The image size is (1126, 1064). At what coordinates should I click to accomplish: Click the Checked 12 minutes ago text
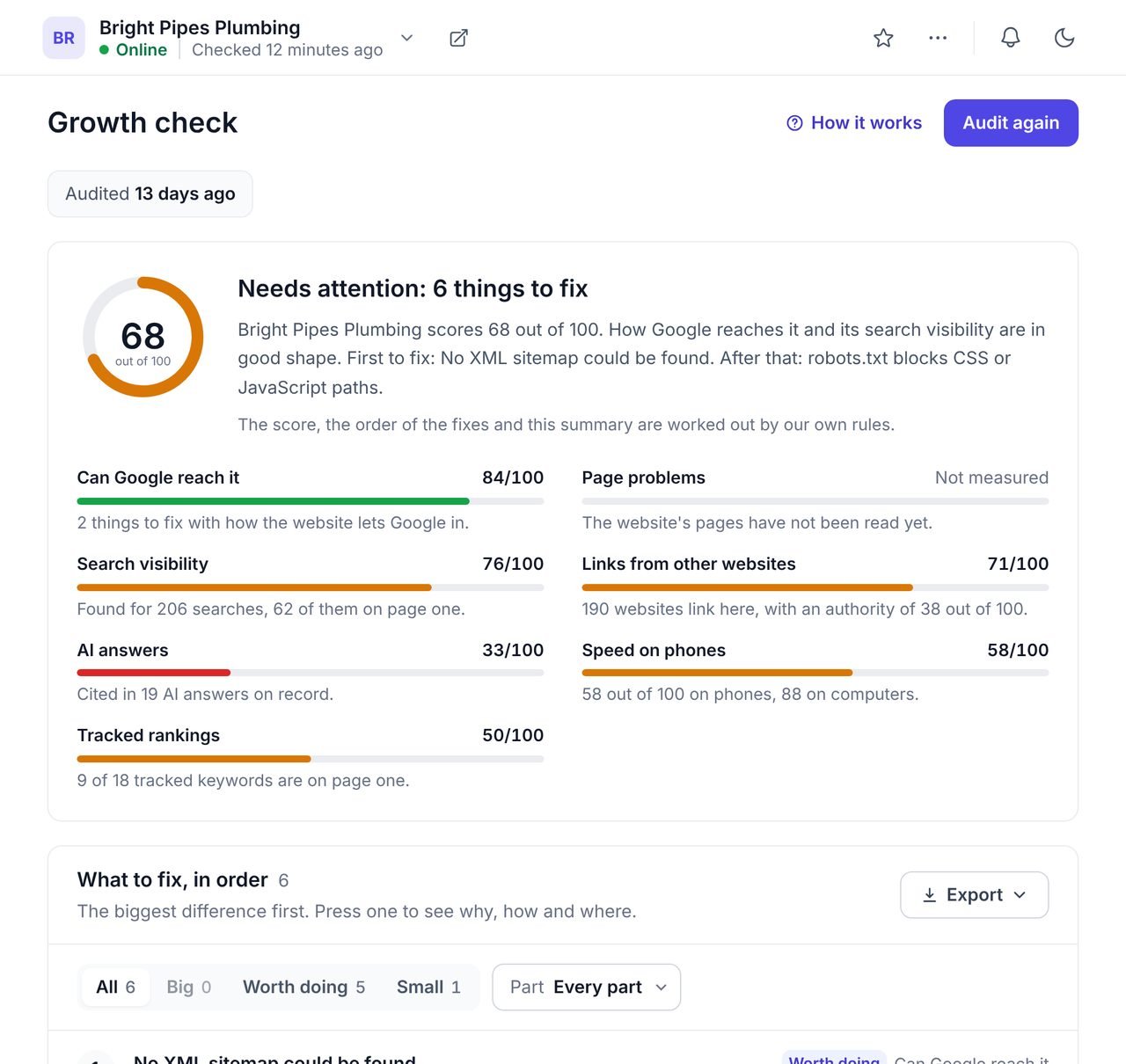(x=288, y=50)
